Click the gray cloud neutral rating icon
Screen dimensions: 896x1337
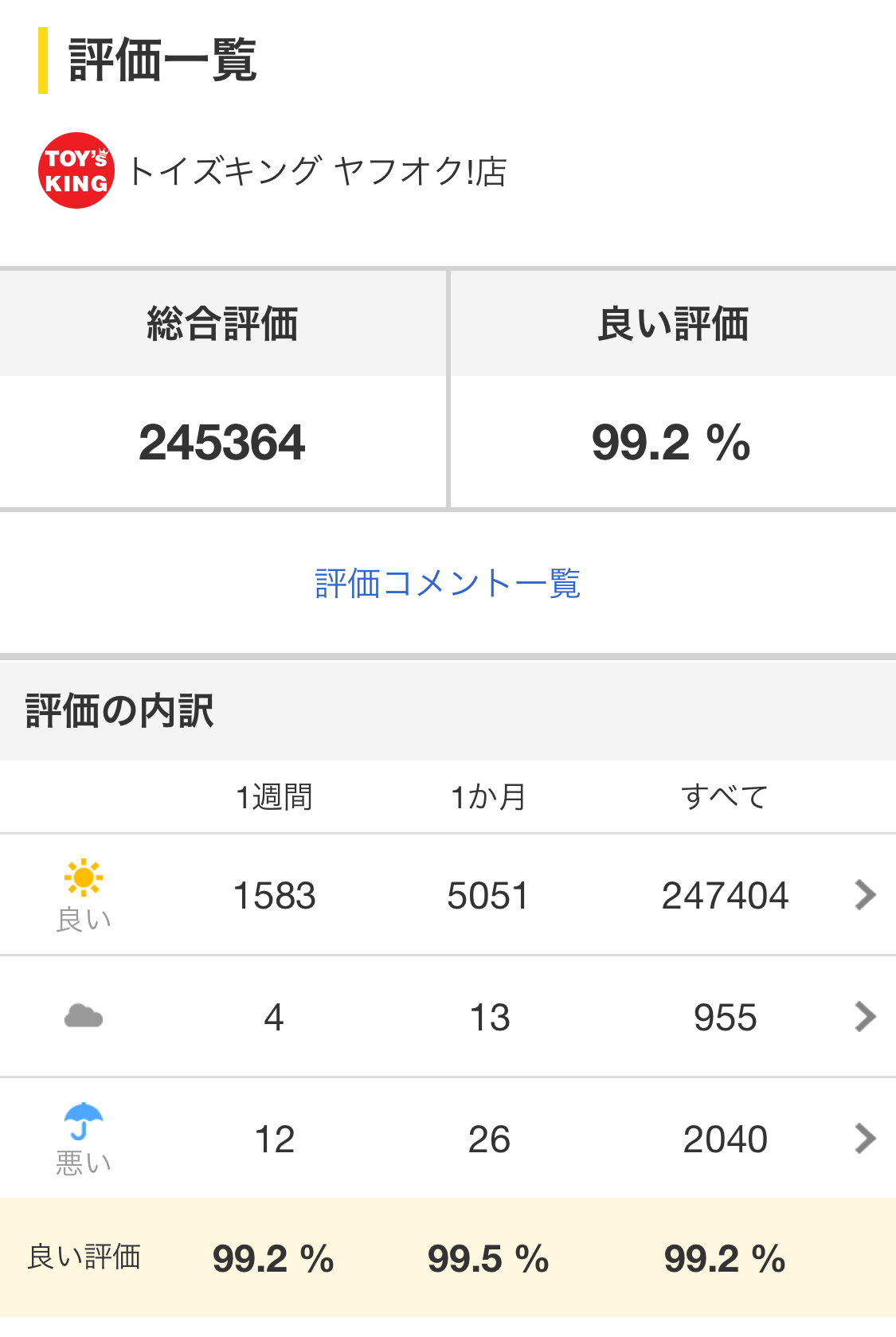pyautogui.click(x=83, y=1016)
